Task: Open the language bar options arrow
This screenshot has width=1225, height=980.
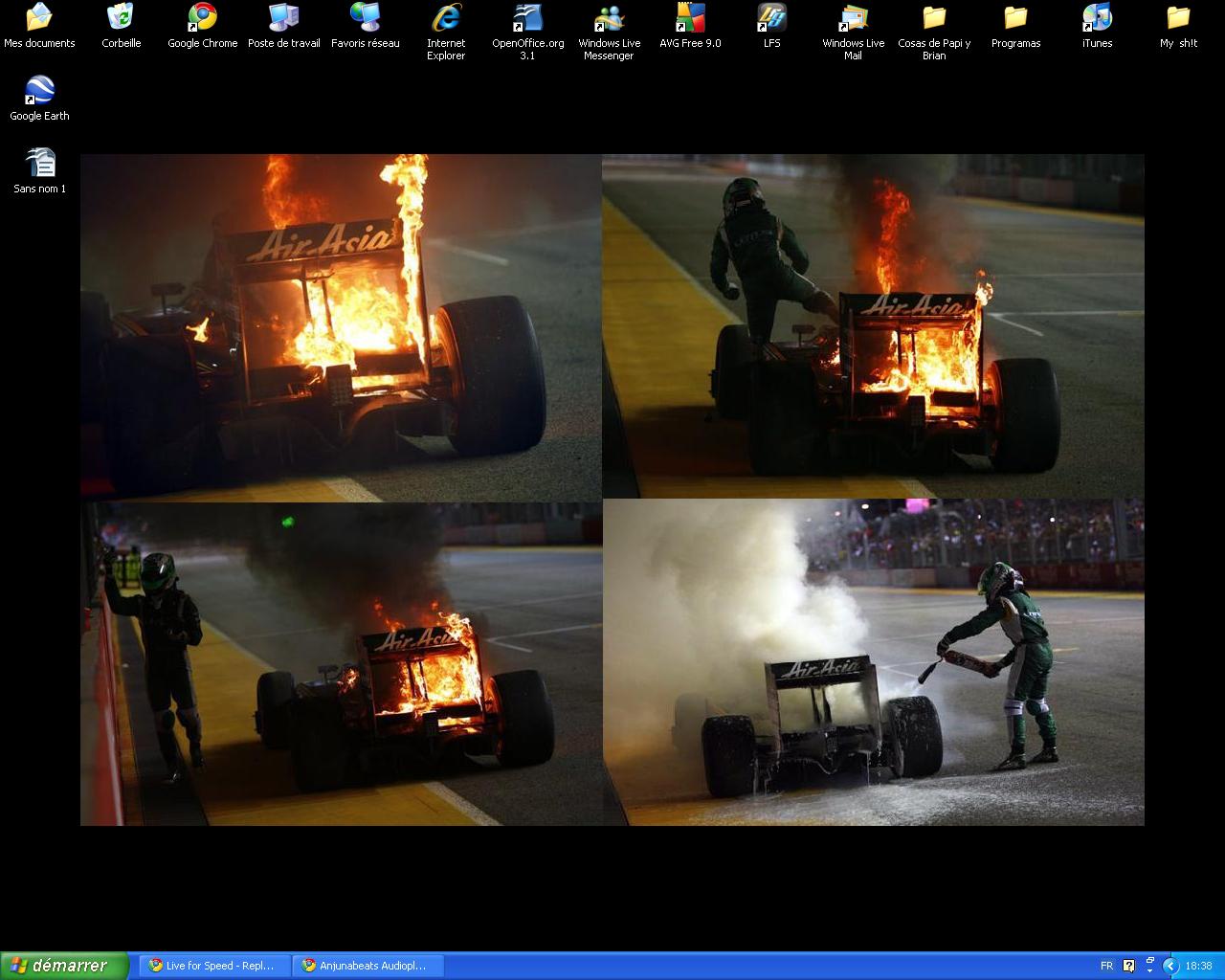Action: point(1149,970)
